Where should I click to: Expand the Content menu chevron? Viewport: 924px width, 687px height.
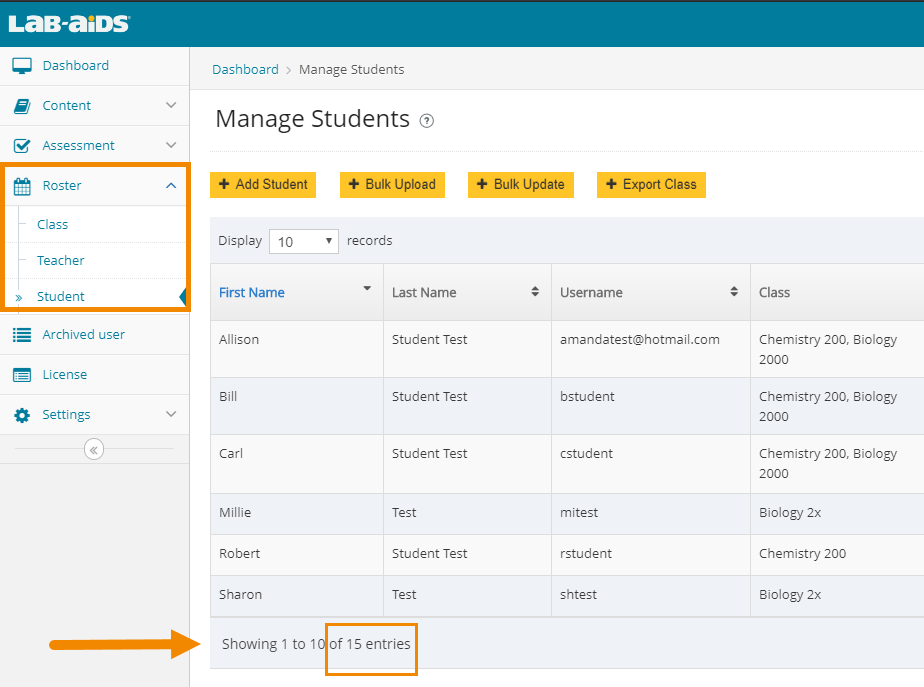171,106
